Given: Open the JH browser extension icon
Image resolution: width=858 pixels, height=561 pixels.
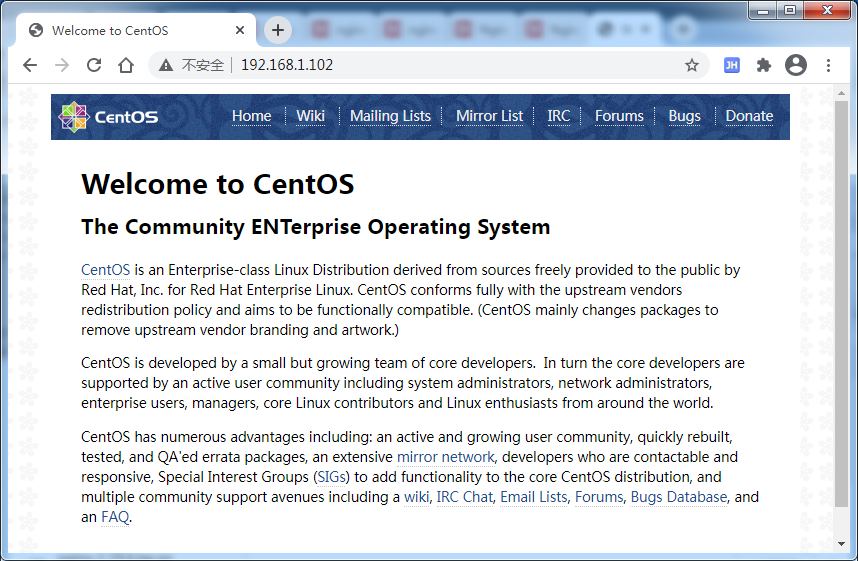Looking at the screenshot, I should (x=732, y=65).
